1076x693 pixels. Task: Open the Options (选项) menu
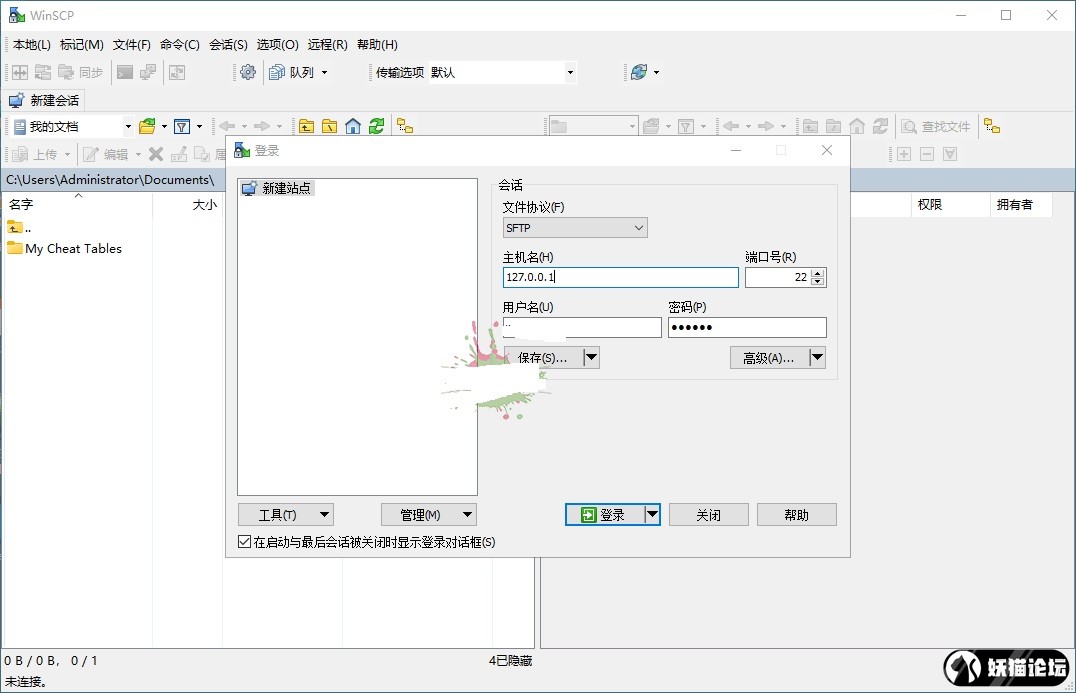tap(277, 45)
